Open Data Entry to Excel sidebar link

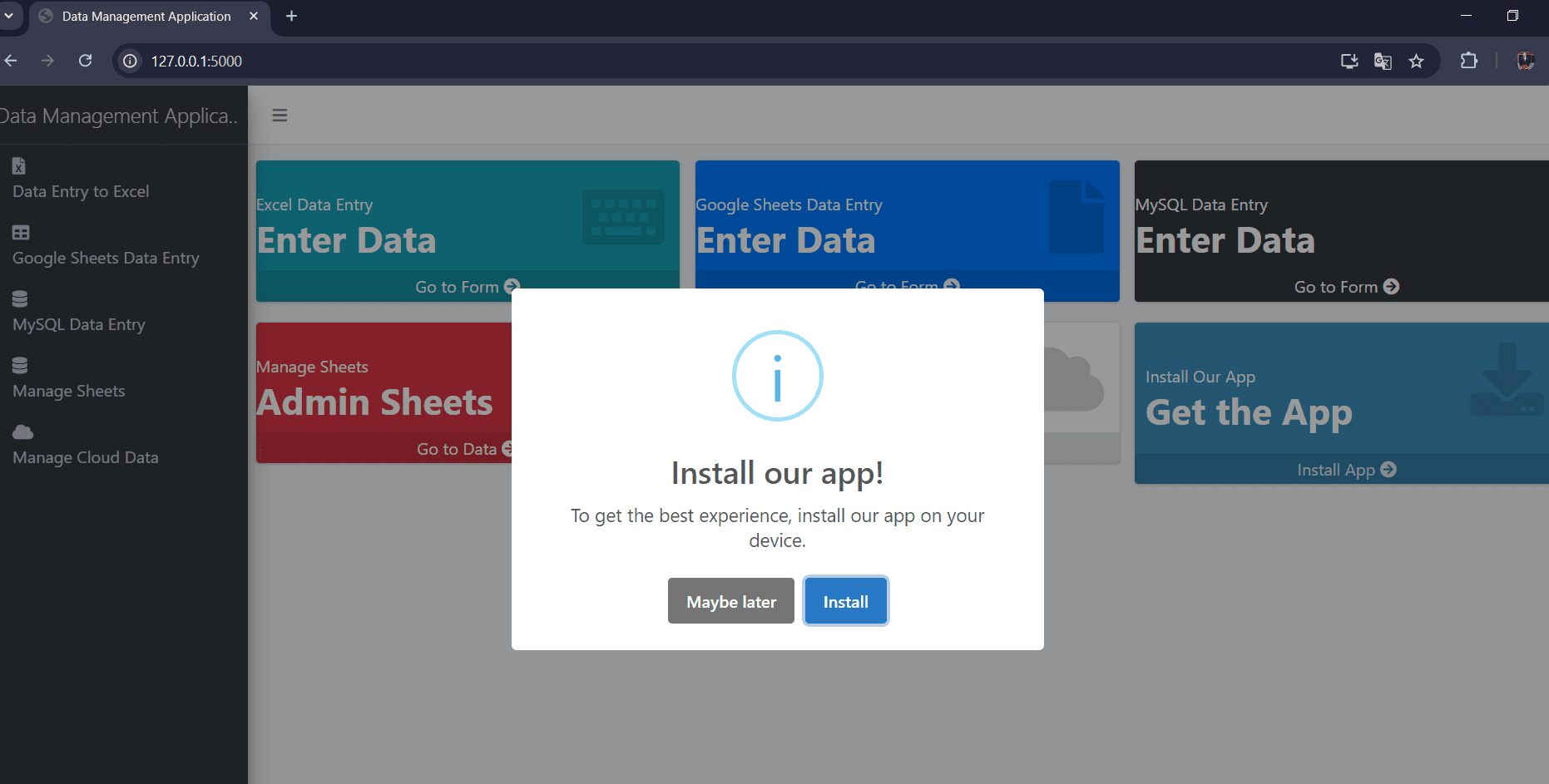pos(81,191)
